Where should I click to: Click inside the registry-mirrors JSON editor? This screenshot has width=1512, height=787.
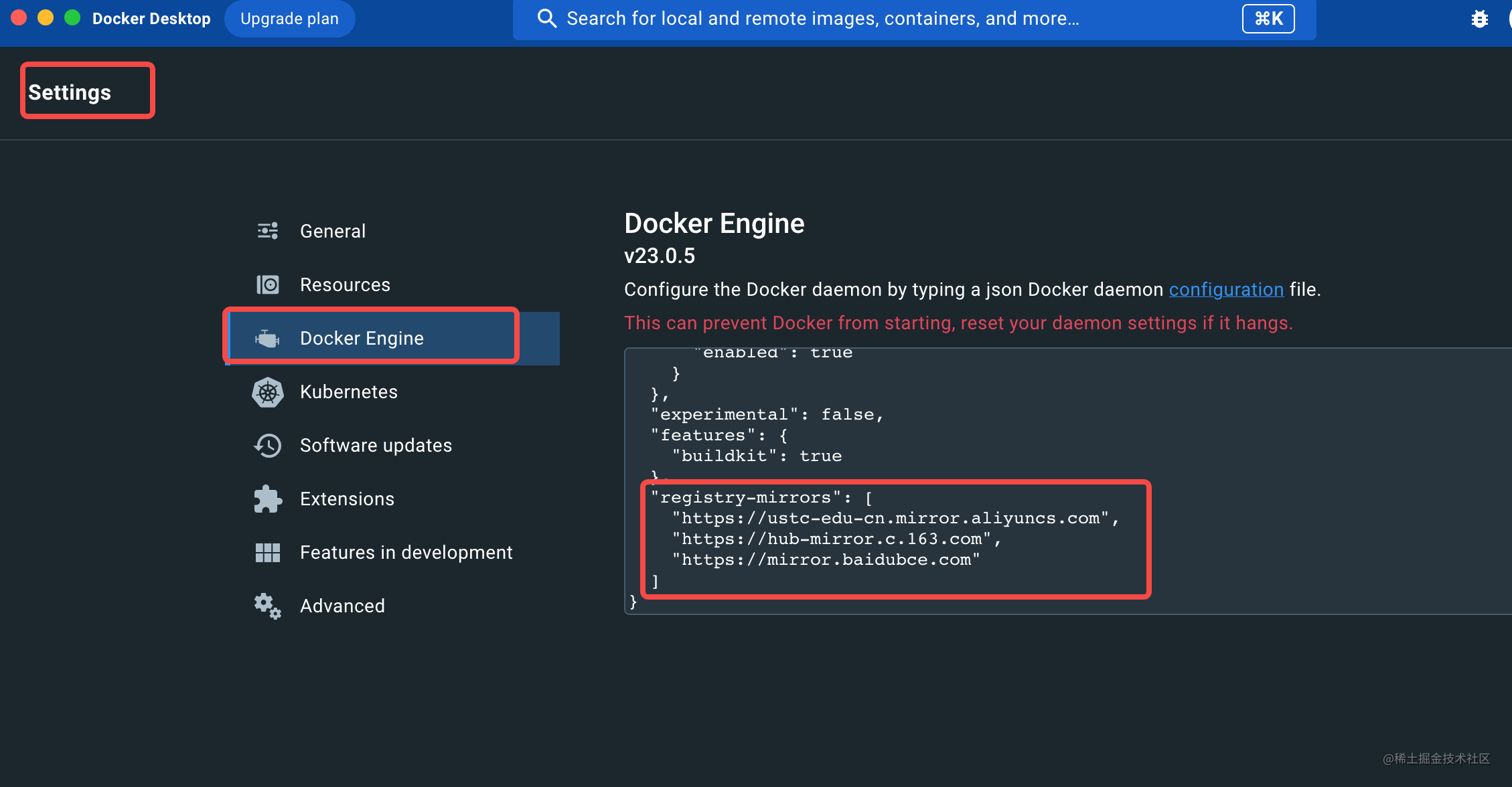click(x=895, y=539)
